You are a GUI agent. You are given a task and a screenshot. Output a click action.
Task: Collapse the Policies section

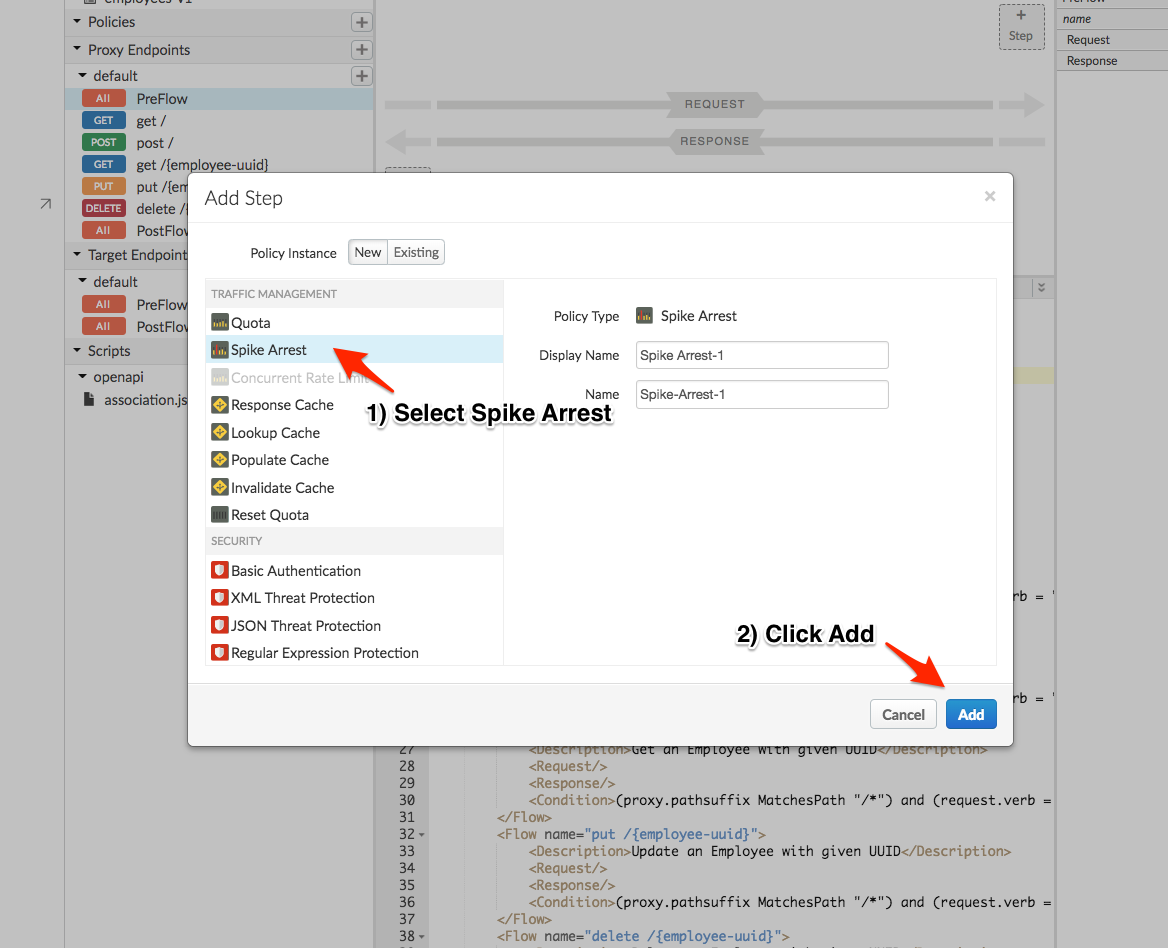[x=77, y=22]
